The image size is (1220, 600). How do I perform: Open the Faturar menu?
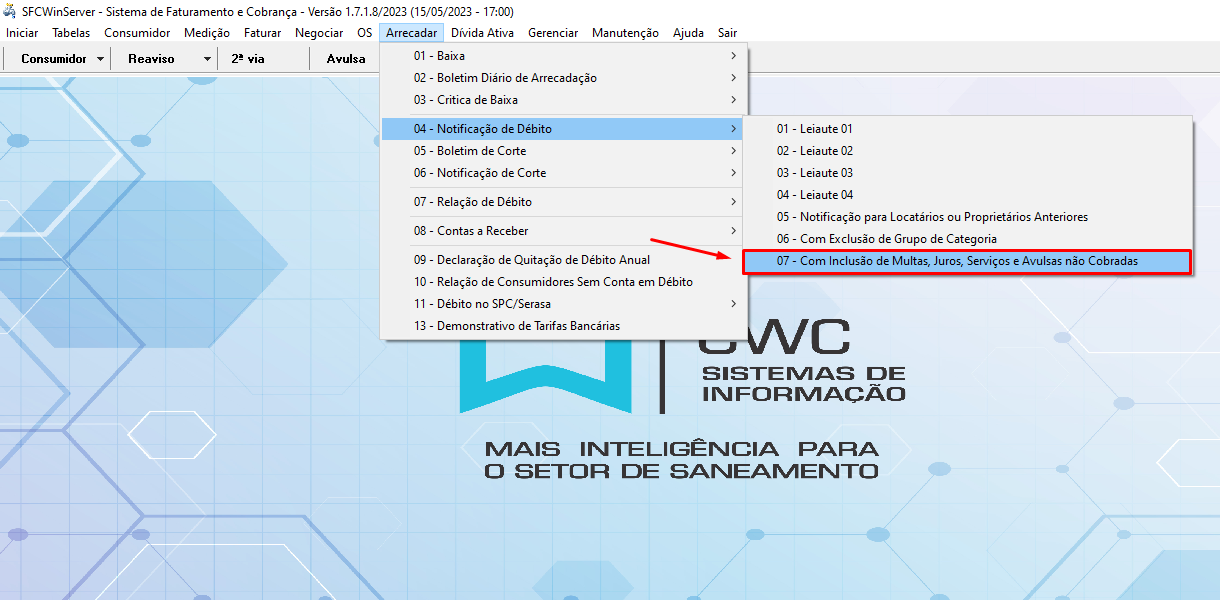tap(262, 33)
